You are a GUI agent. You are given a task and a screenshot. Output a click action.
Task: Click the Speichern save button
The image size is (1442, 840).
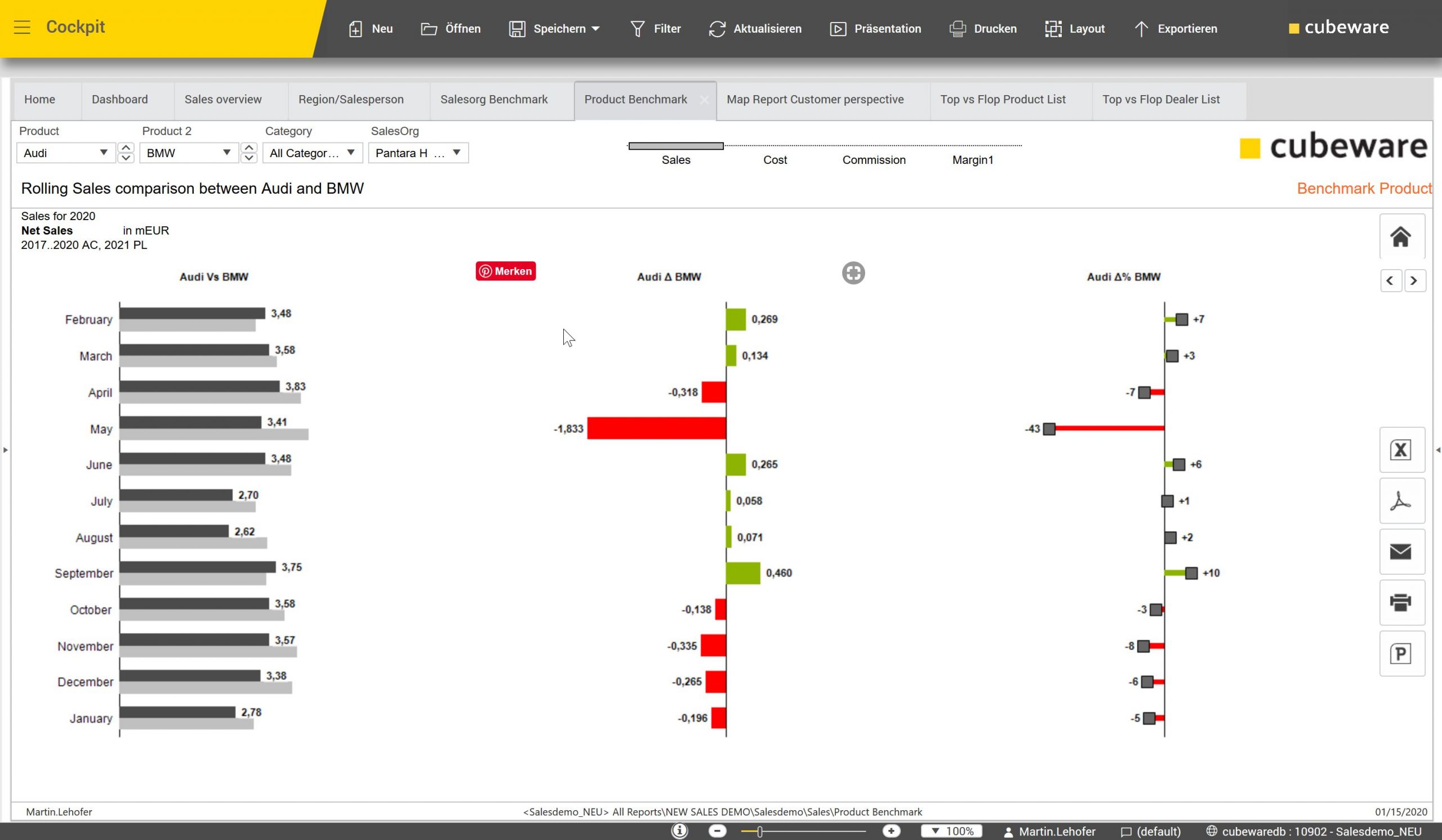pyautogui.click(x=548, y=29)
